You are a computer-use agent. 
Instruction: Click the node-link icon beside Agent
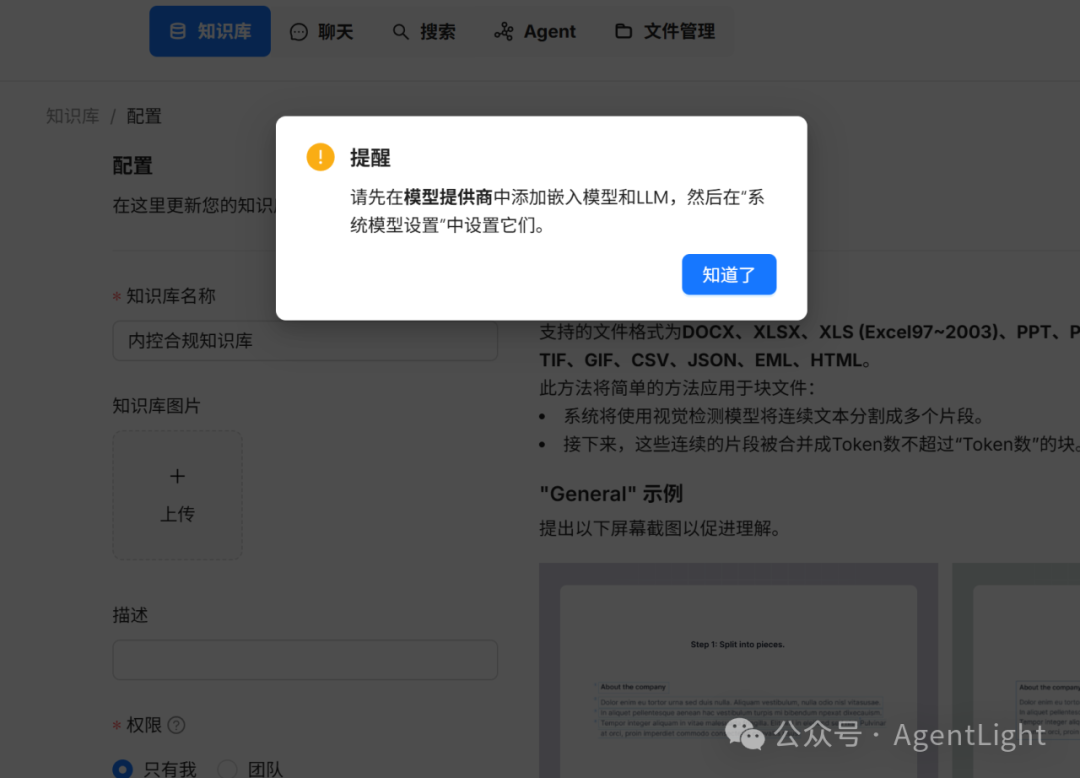(503, 31)
